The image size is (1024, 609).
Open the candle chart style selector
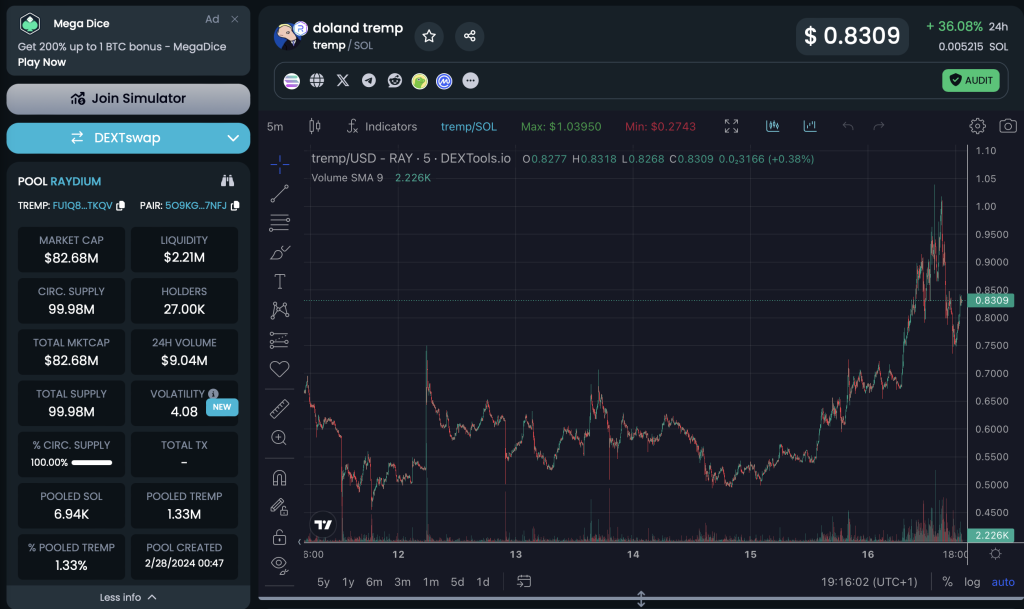click(x=315, y=126)
